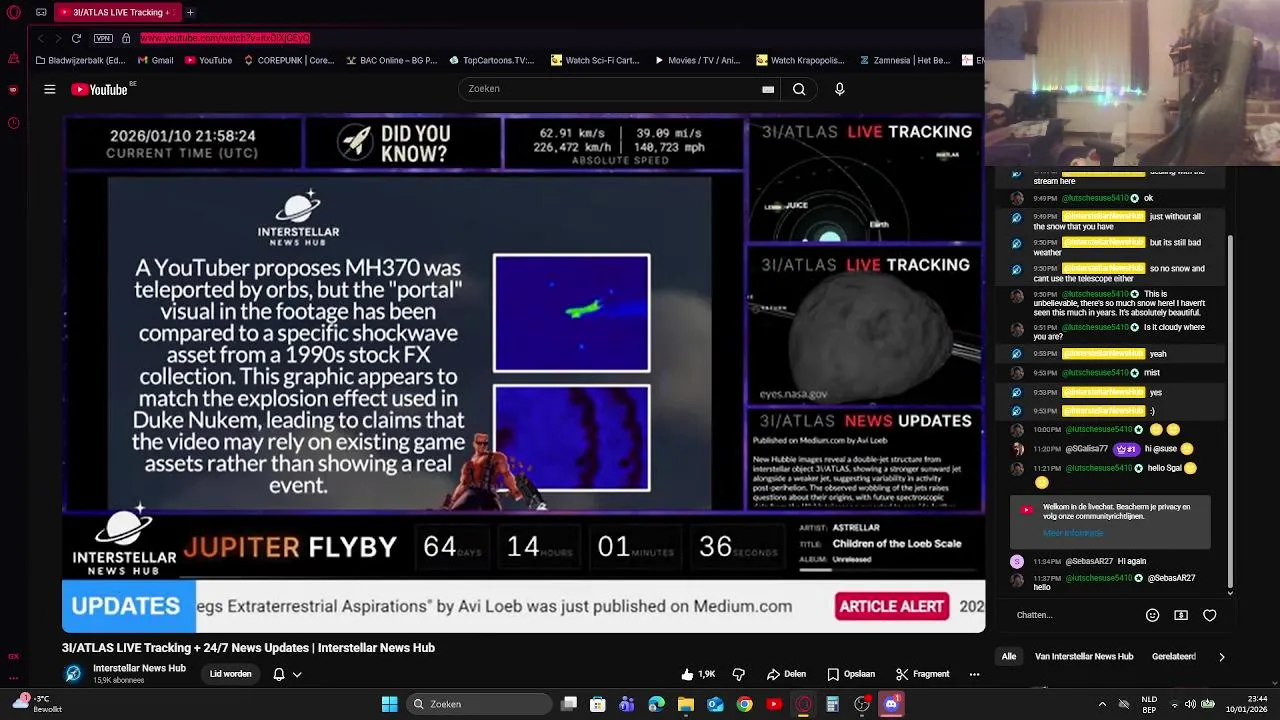Open the Zamnesia bookmark
1280x720 pixels.
coord(905,60)
